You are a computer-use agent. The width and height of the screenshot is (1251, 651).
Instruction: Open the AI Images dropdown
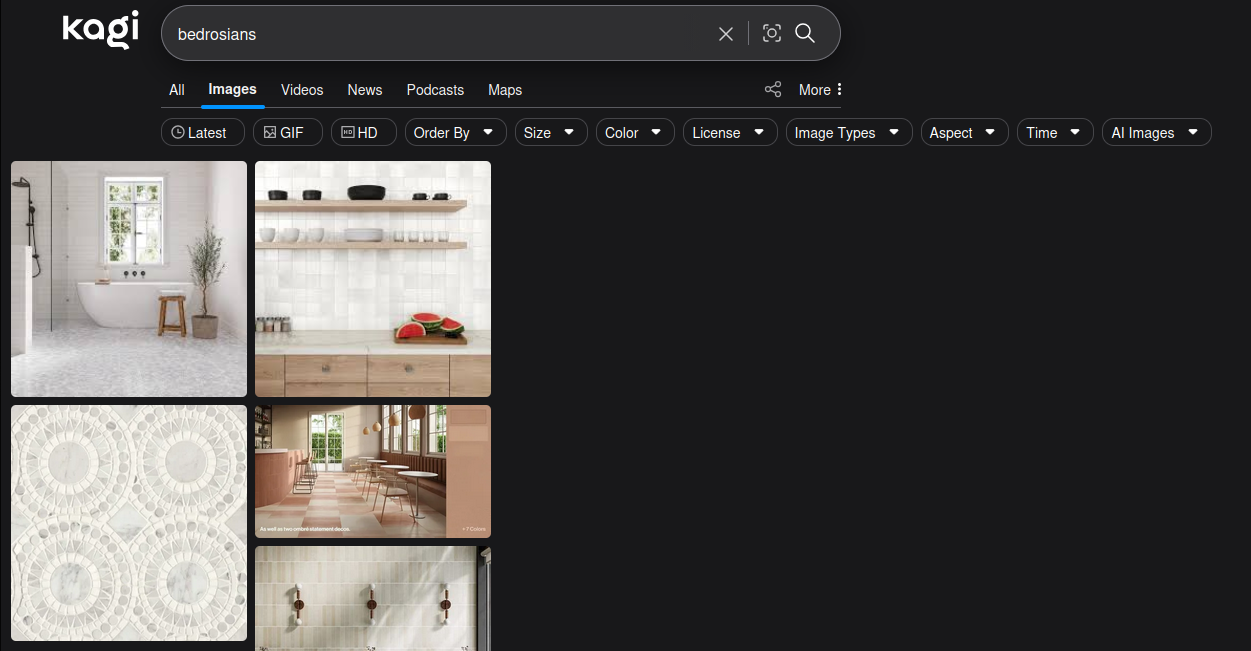[x=1157, y=132]
